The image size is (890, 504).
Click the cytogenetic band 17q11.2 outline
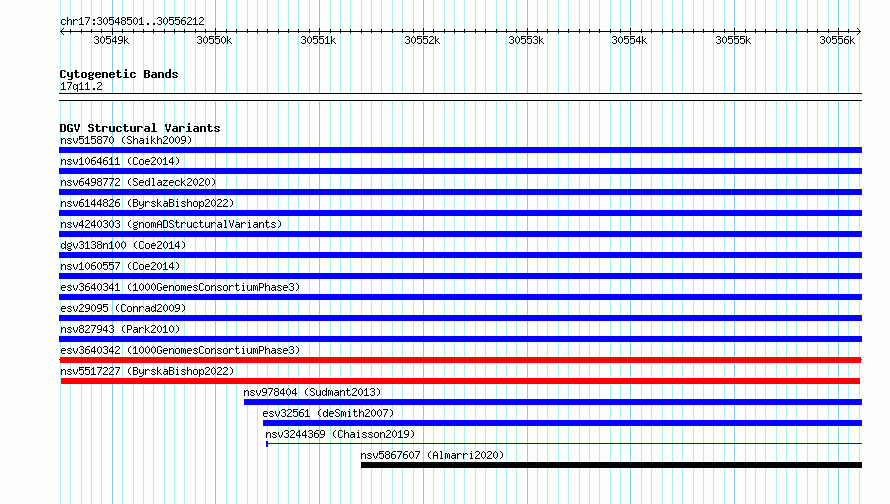click(x=460, y=97)
